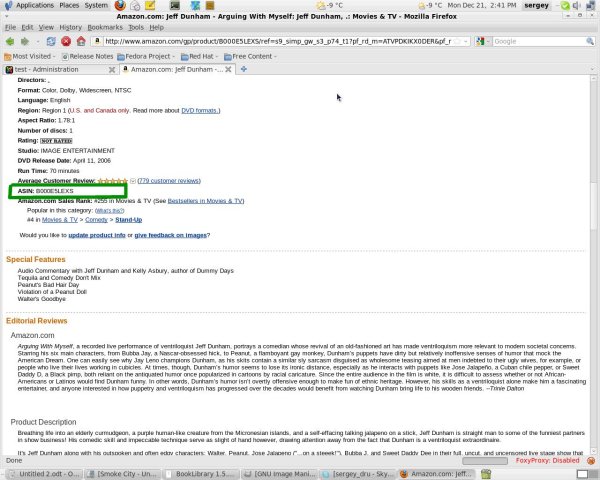Expand the Red Hat bookmarks folder
The image size is (600, 480).
pos(199,56)
